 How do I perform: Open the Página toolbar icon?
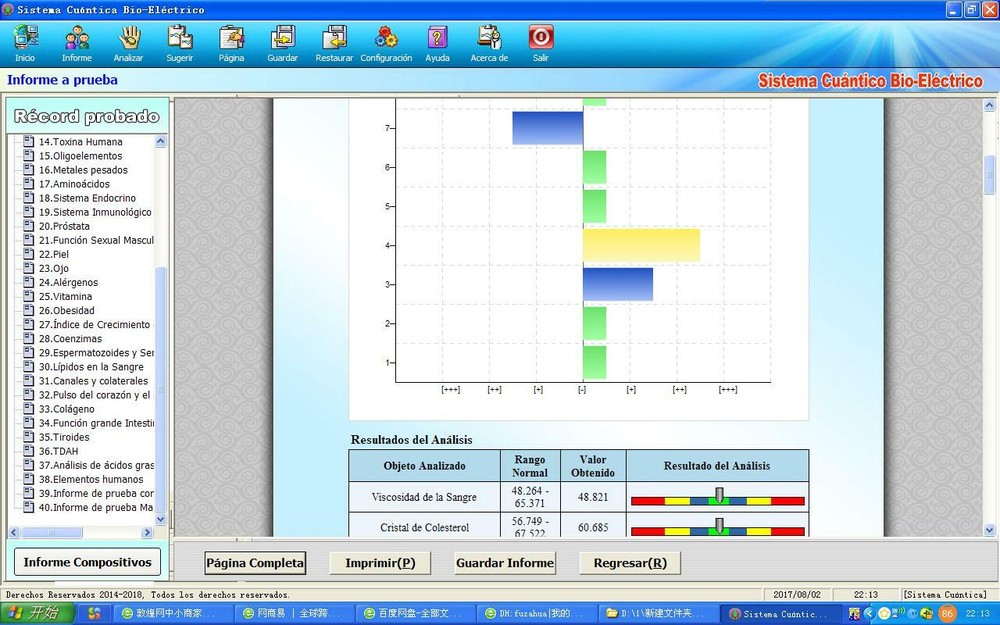[231, 38]
